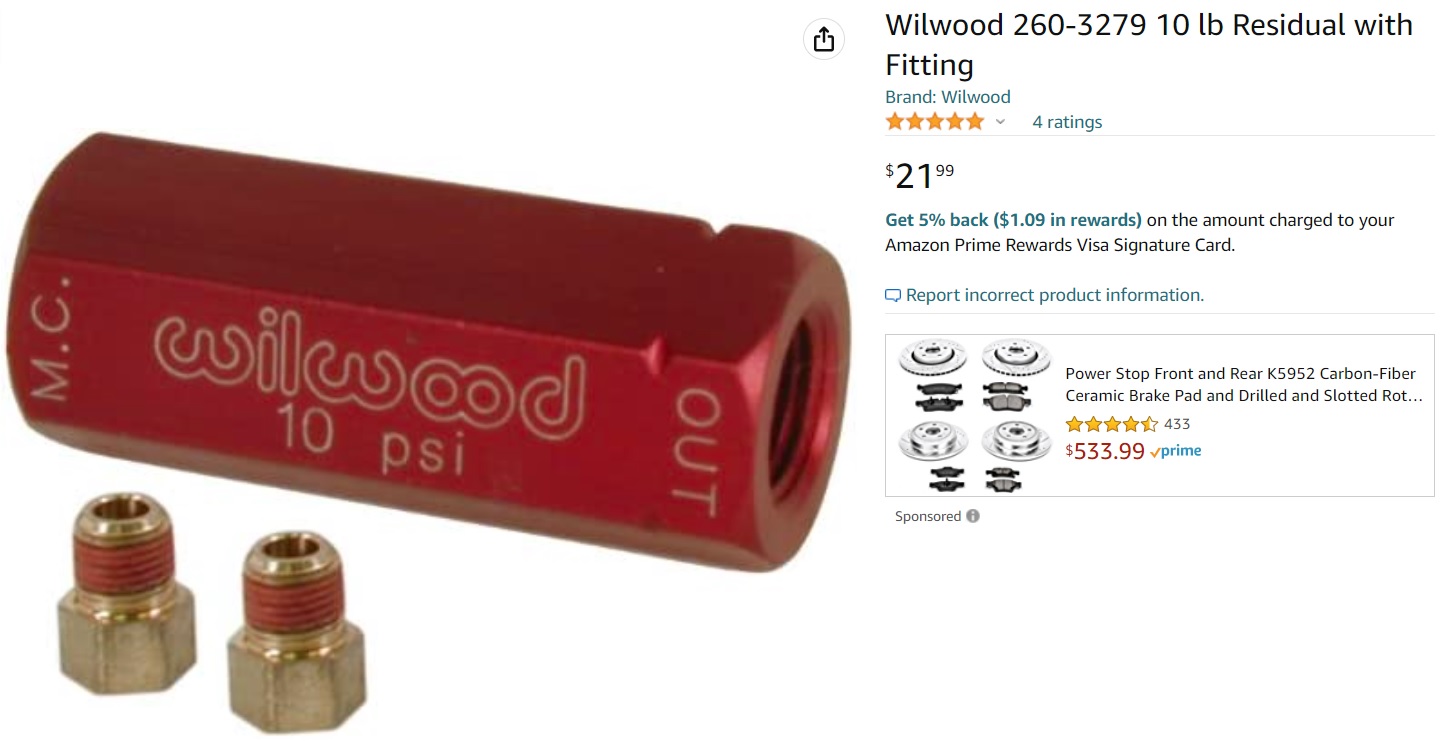Click the speech bubble report icon
The image size is (1450, 744).
[893, 295]
